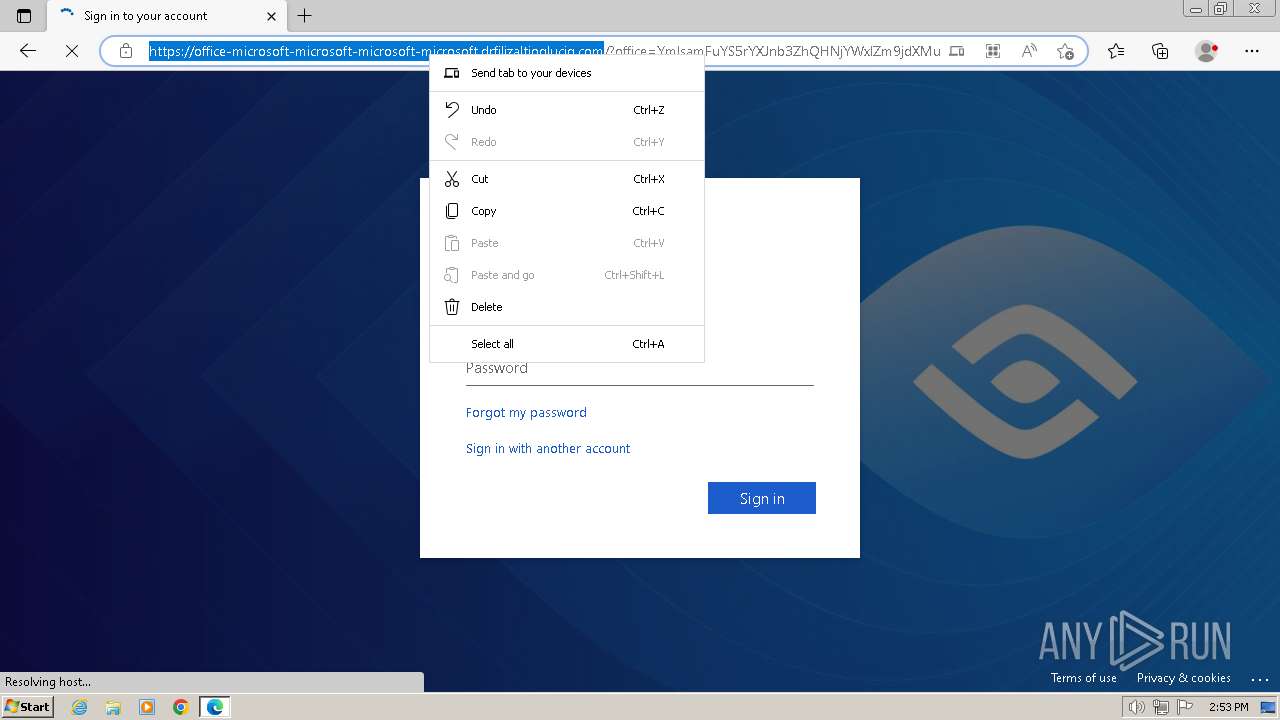Click 'Sign in with another account' link

pyautogui.click(x=548, y=448)
